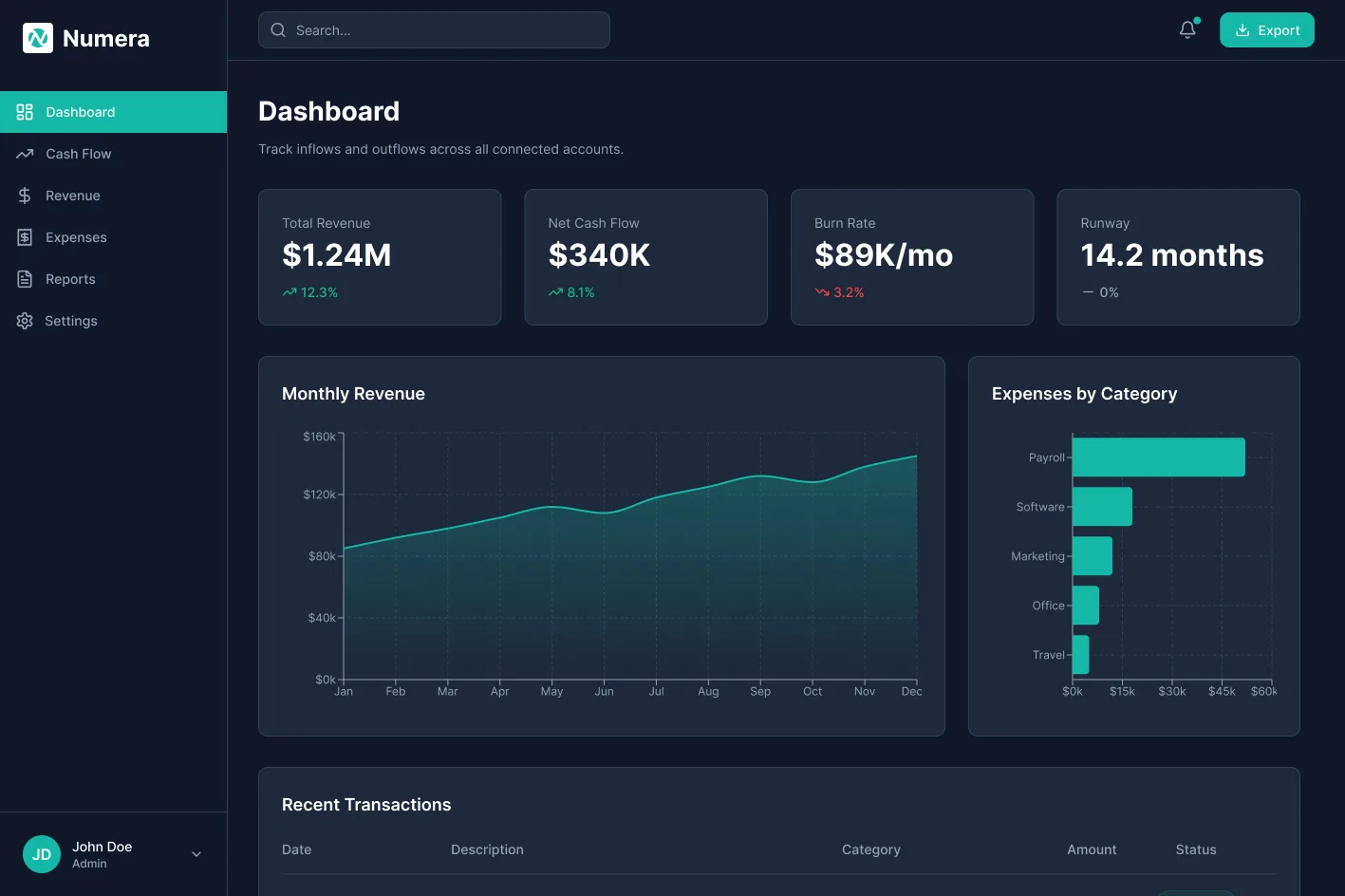The width and height of the screenshot is (1345, 896).
Task: Expand the John Doe account menu chevron
Action: (x=196, y=854)
